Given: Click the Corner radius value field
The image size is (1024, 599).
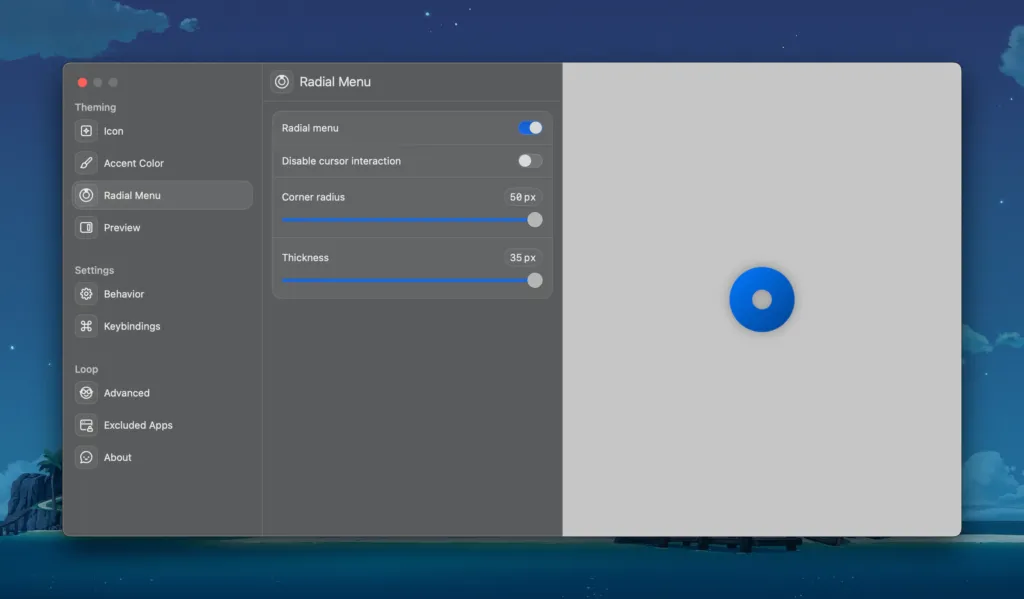Looking at the screenshot, I should tap(522, 197).
